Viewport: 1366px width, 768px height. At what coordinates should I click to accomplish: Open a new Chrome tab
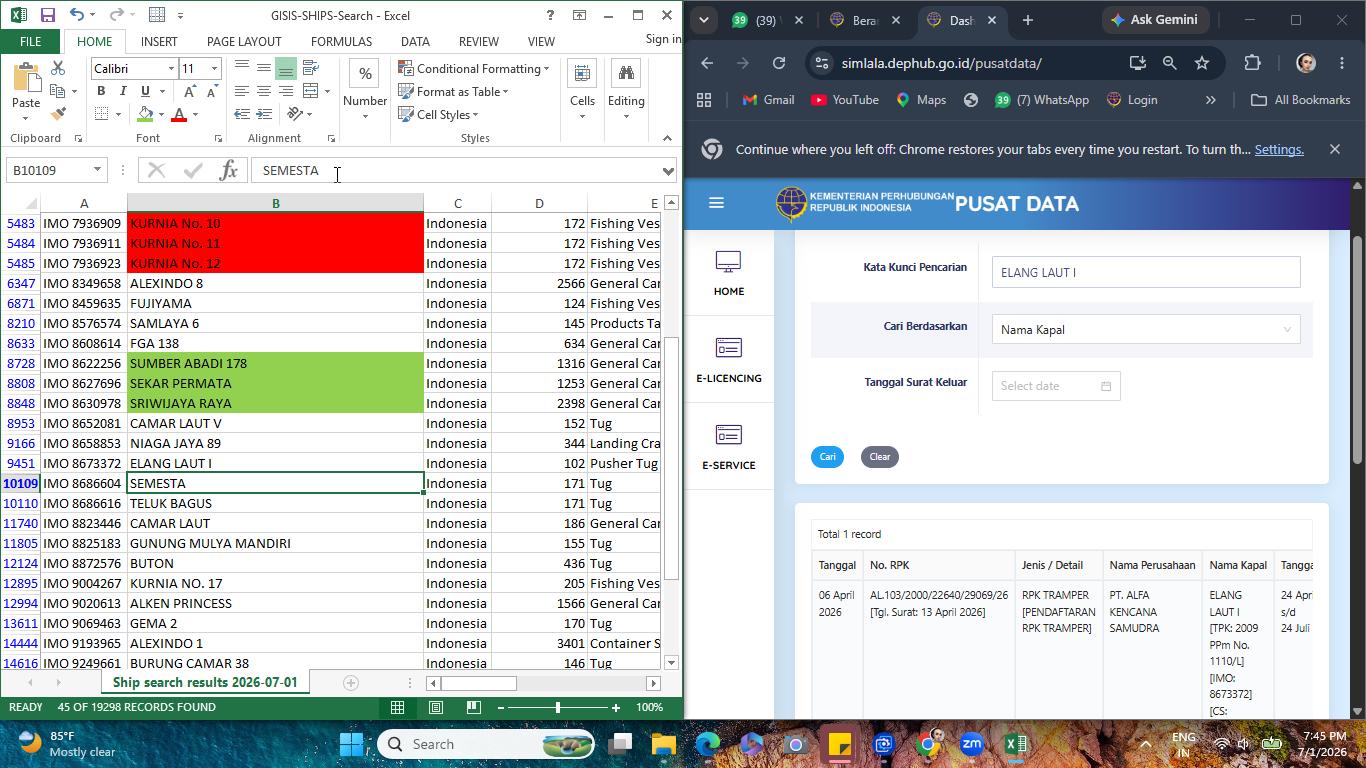[x=1027, y=20]
